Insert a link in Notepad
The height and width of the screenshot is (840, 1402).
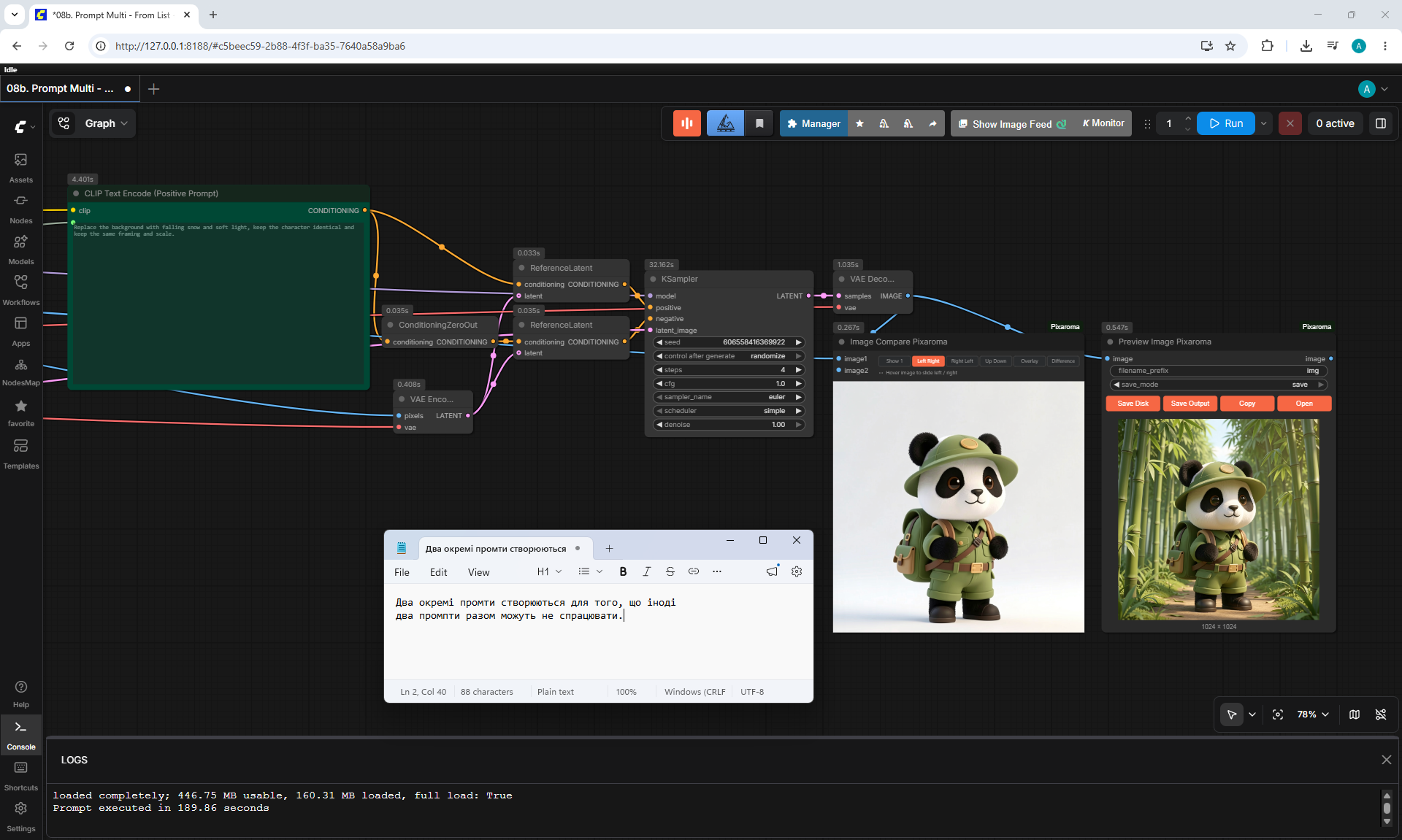694,571
